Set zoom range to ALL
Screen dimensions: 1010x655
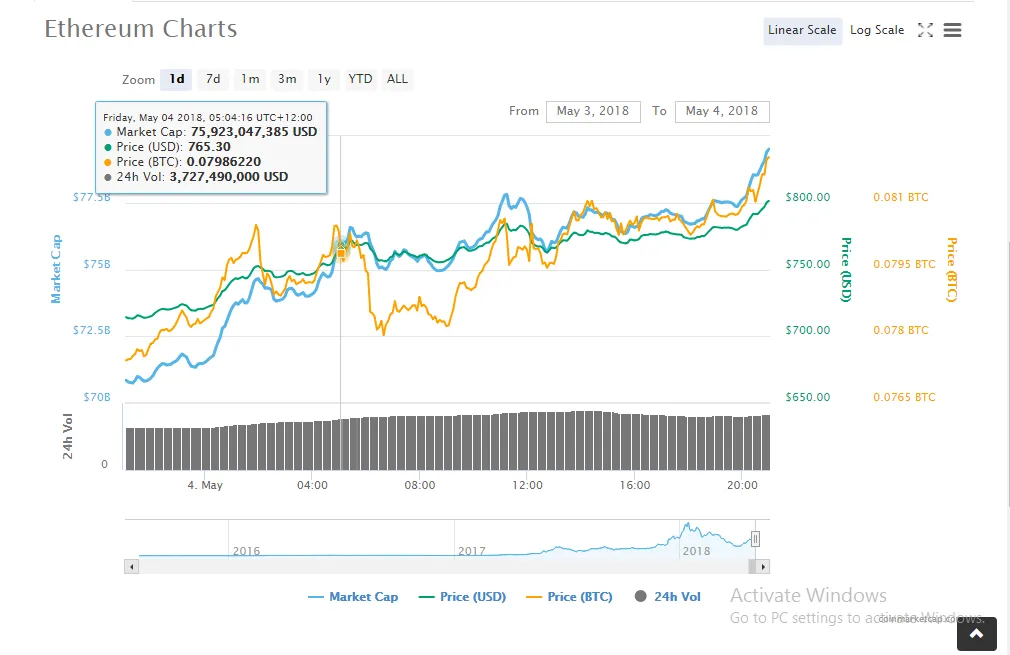397,79
